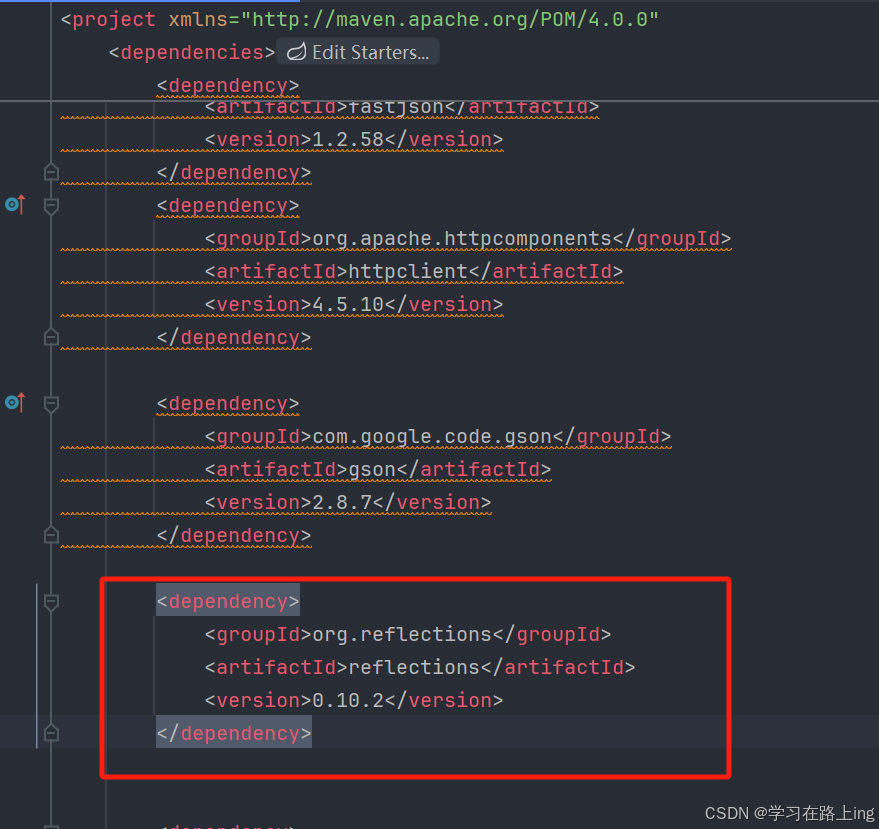The image size is (879, 829).
Task: Click the selected closing dependency tag
Action: [x=233, y=732]
